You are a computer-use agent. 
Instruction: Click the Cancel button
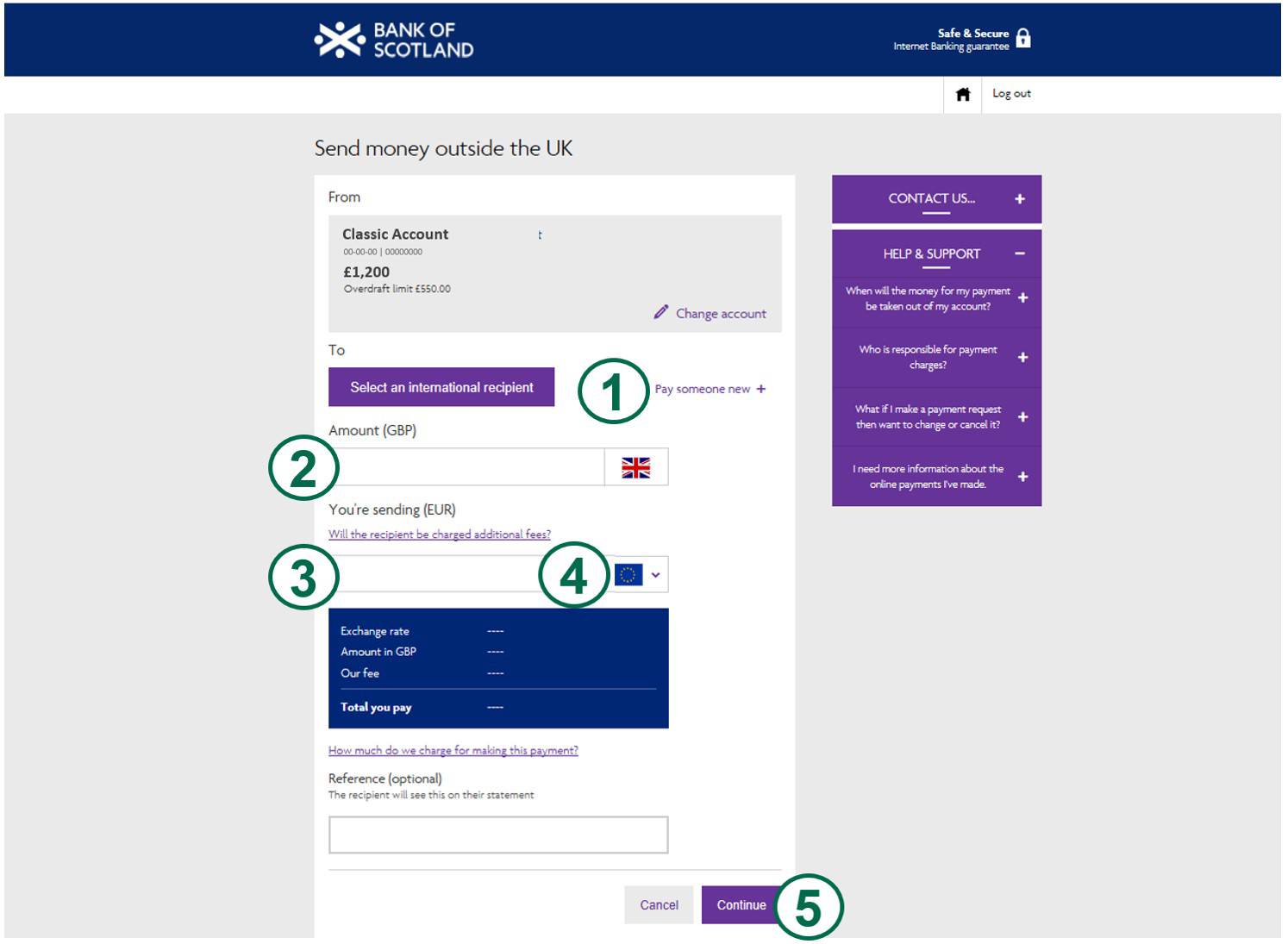pos(659,905)
